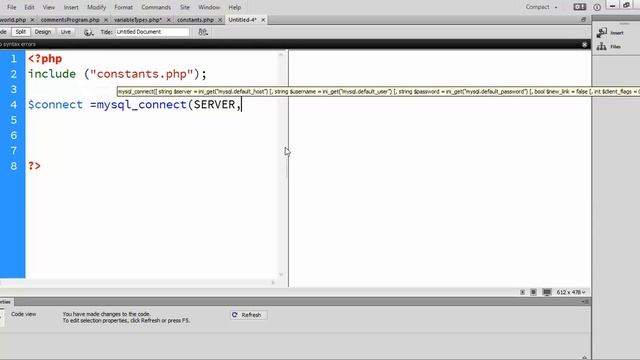Image resolution: width=640 pixels, height=360 pixels.
Task: Open the Format menu
Action: click(123, 7)
